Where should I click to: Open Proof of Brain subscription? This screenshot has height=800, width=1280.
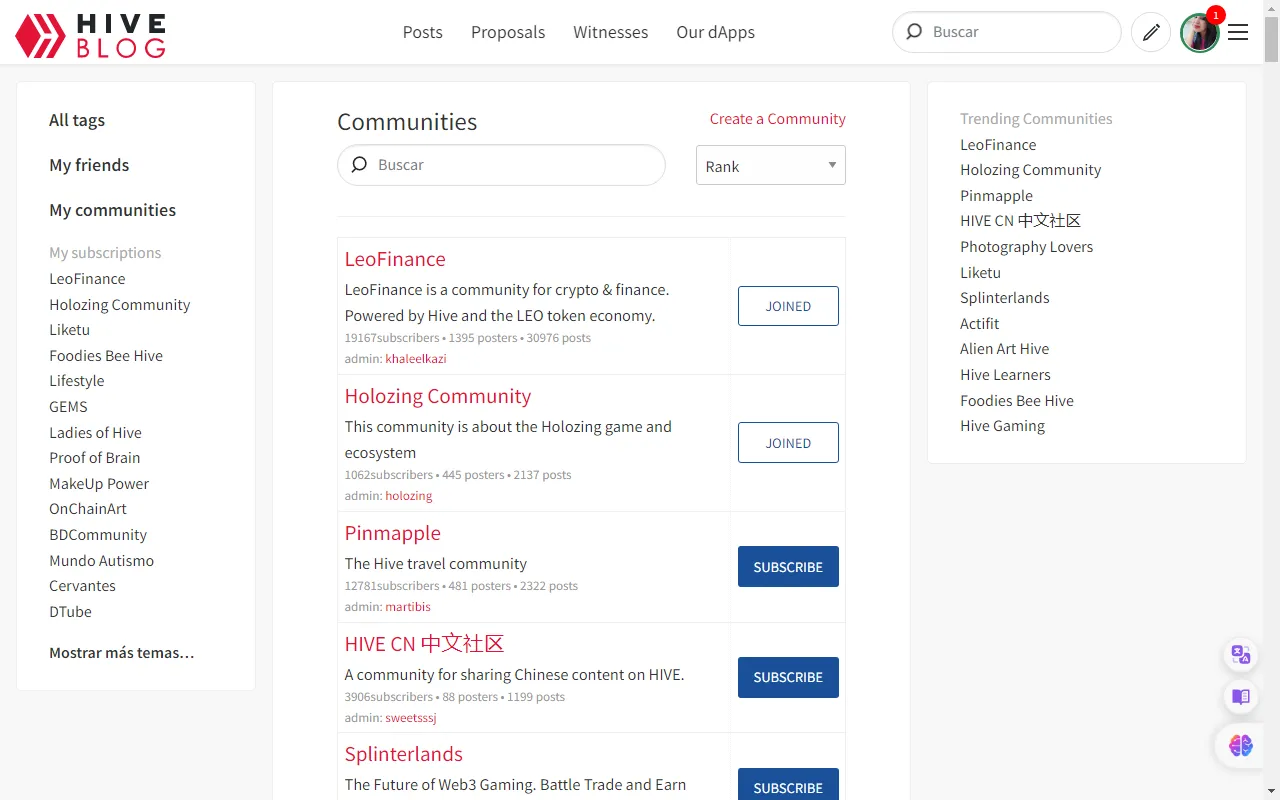(x=95, y=458)
